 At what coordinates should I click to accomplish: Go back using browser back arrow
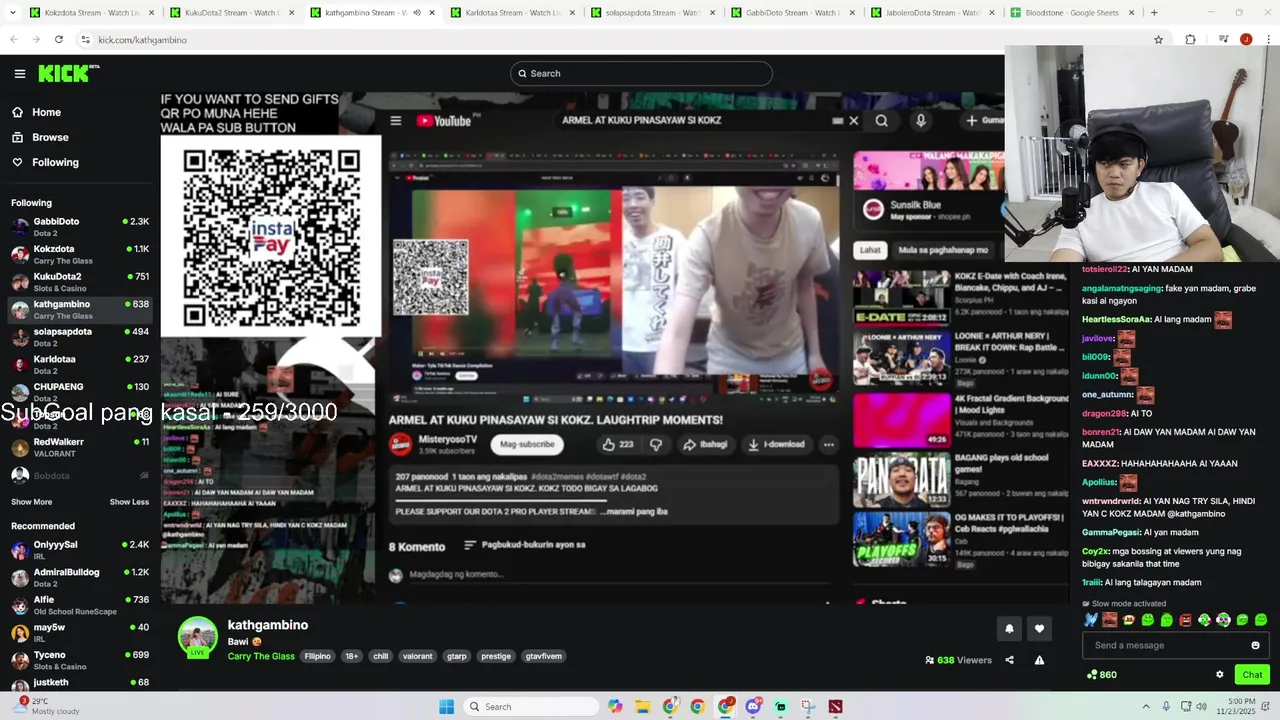pyautogui.click(x=14, y=39)
